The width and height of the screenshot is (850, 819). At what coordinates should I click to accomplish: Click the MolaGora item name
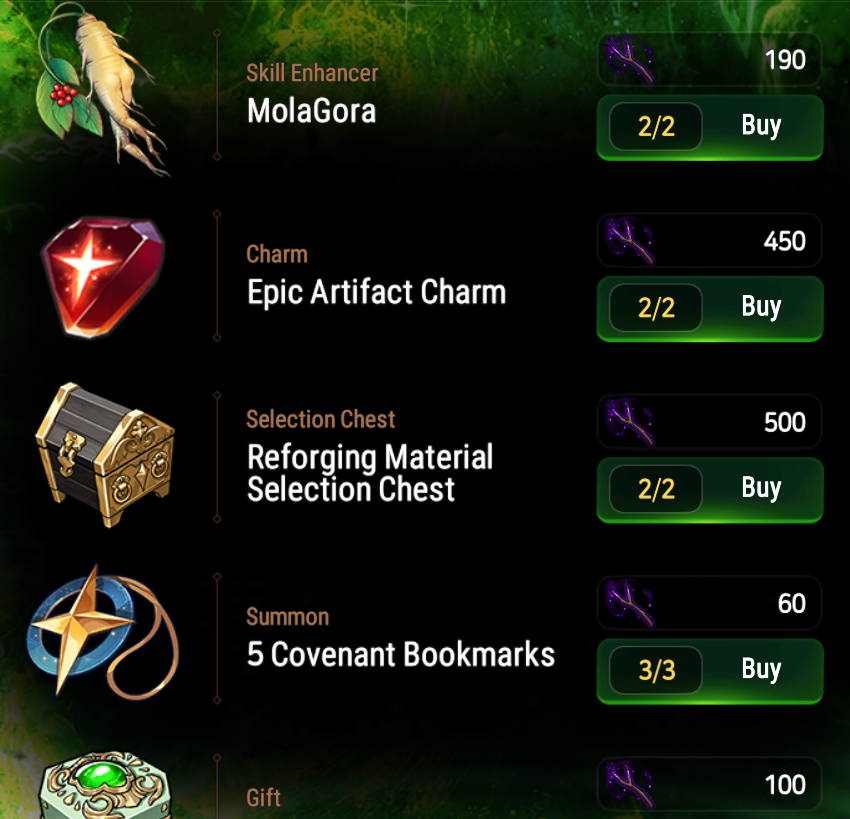click(x=312, y=111)
